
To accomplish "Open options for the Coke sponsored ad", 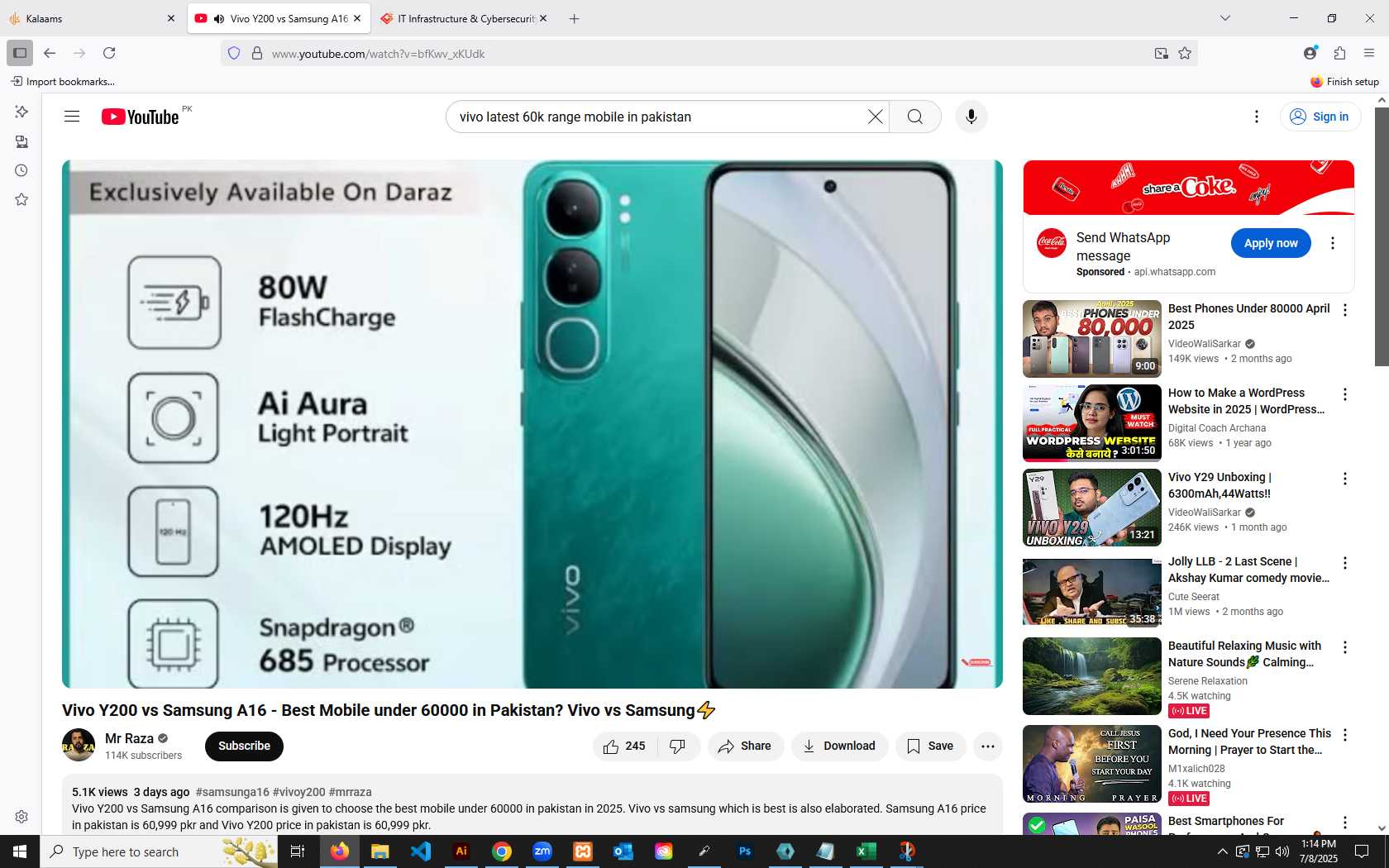I will 1332,243.
